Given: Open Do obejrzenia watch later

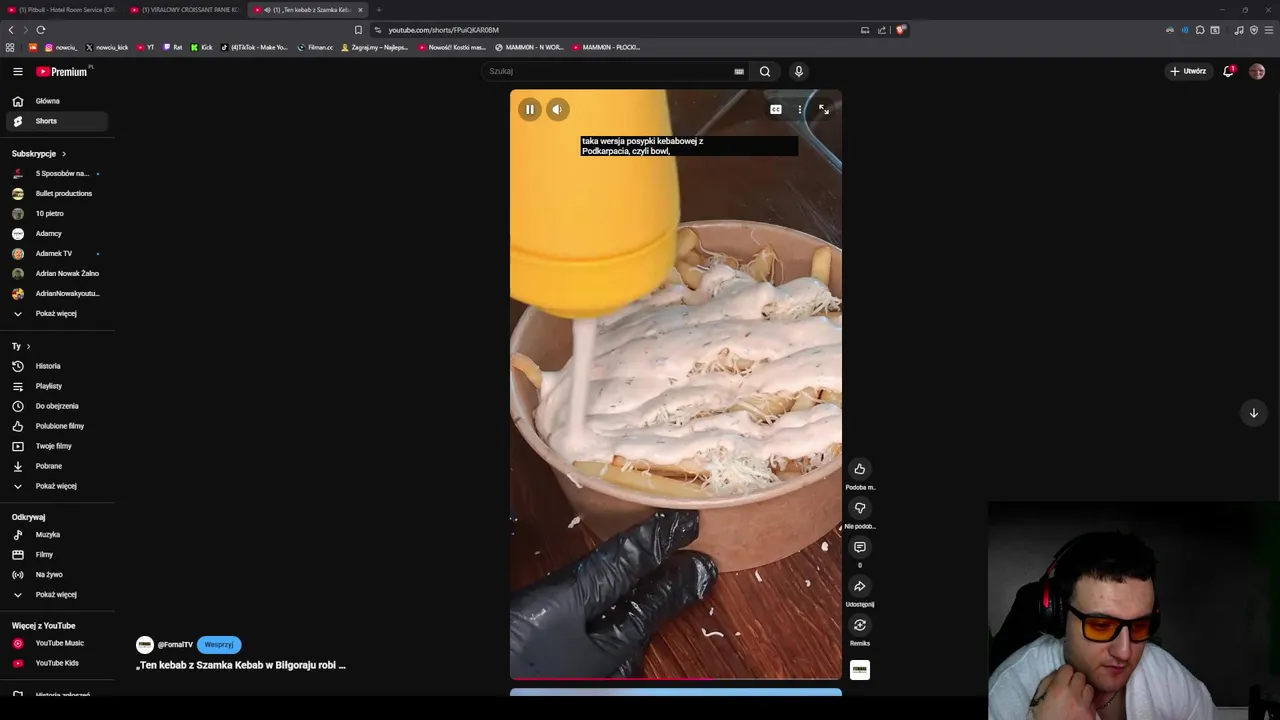Looking at the screenshot, I should click(x=57, y=406).
